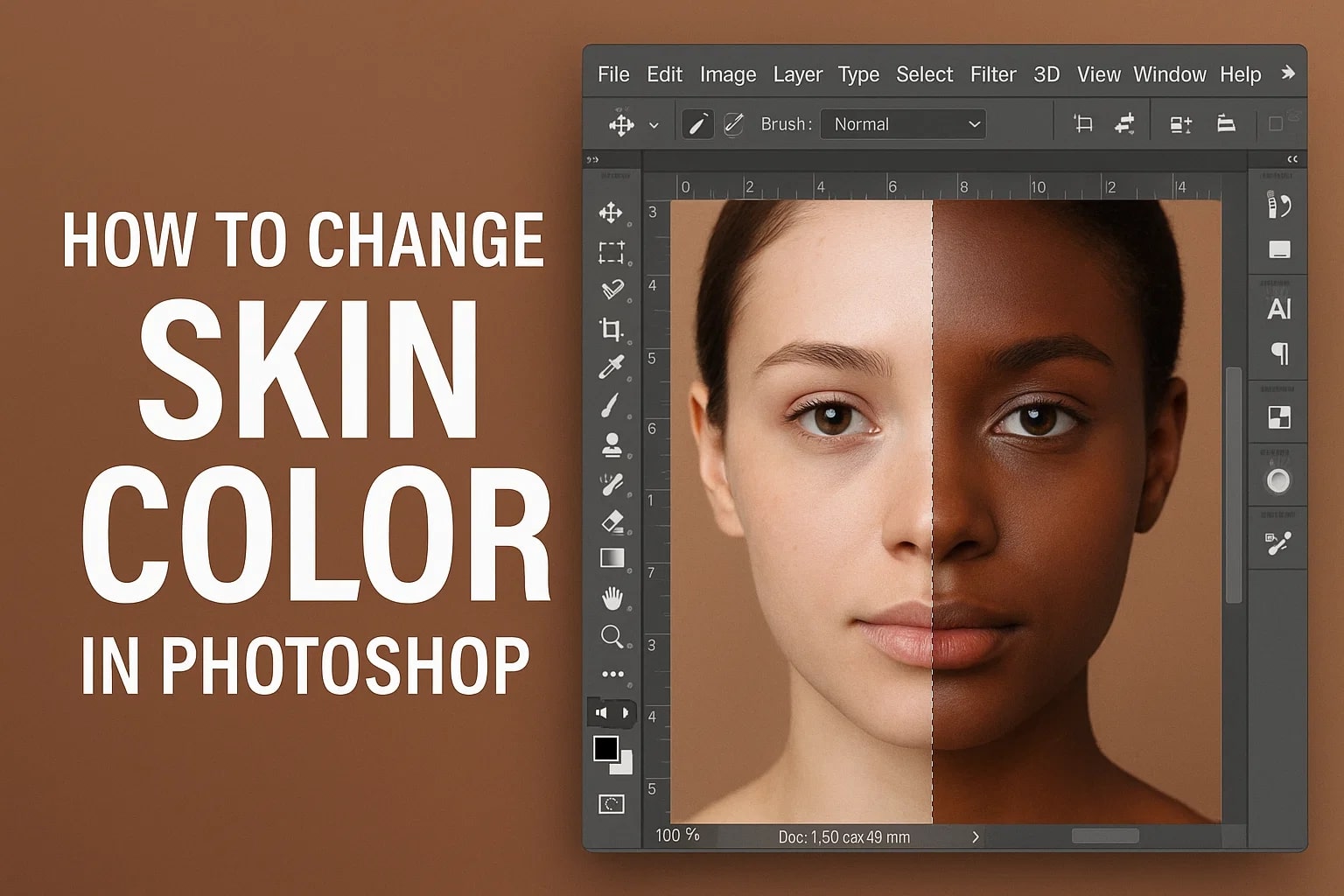Open the Image menu
The image size is (1344, 896).
tap(728, 74)
